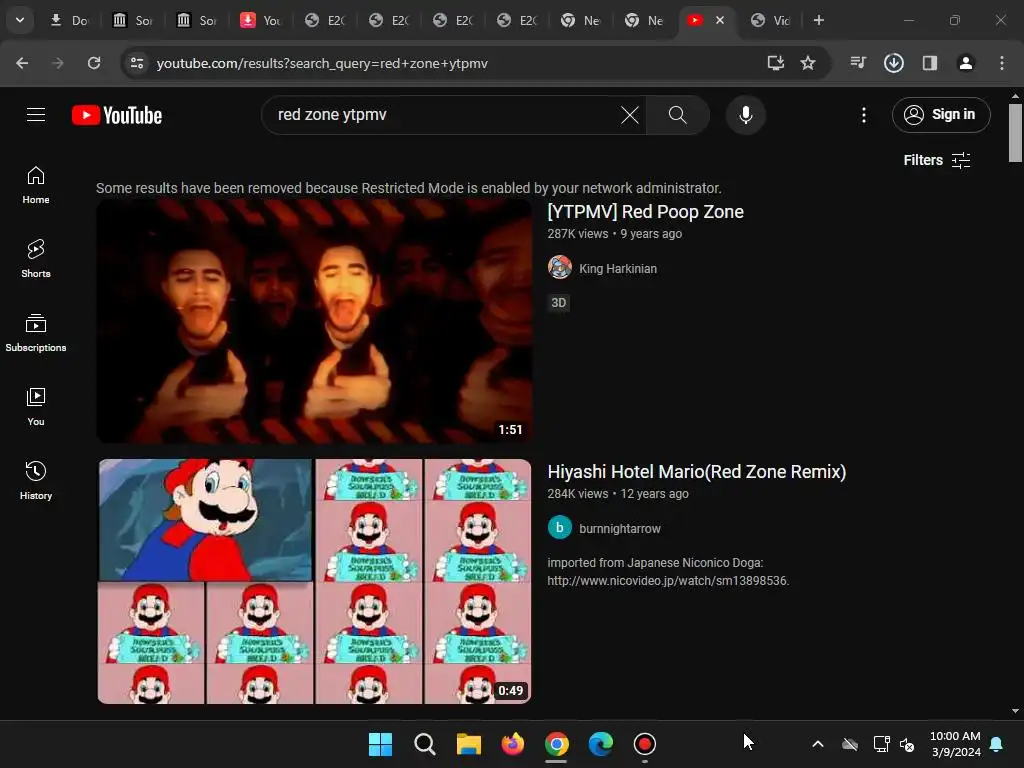The image size is (1024, 768).
Task: Open Subscriptions in the sidebar
Action: pos(36,333)
